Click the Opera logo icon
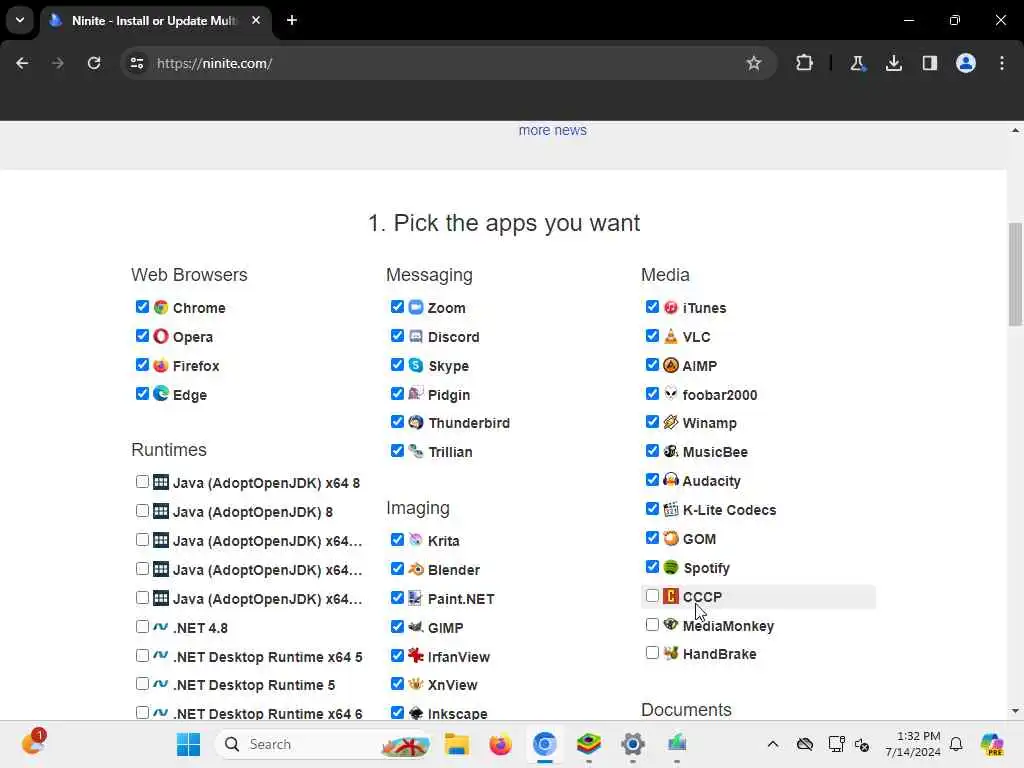The image size is (1024, 768). 161,336
